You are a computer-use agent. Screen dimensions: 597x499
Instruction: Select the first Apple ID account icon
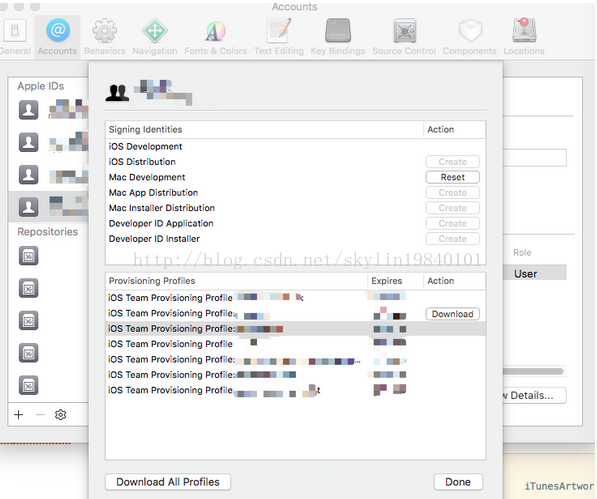coord(29,110)
